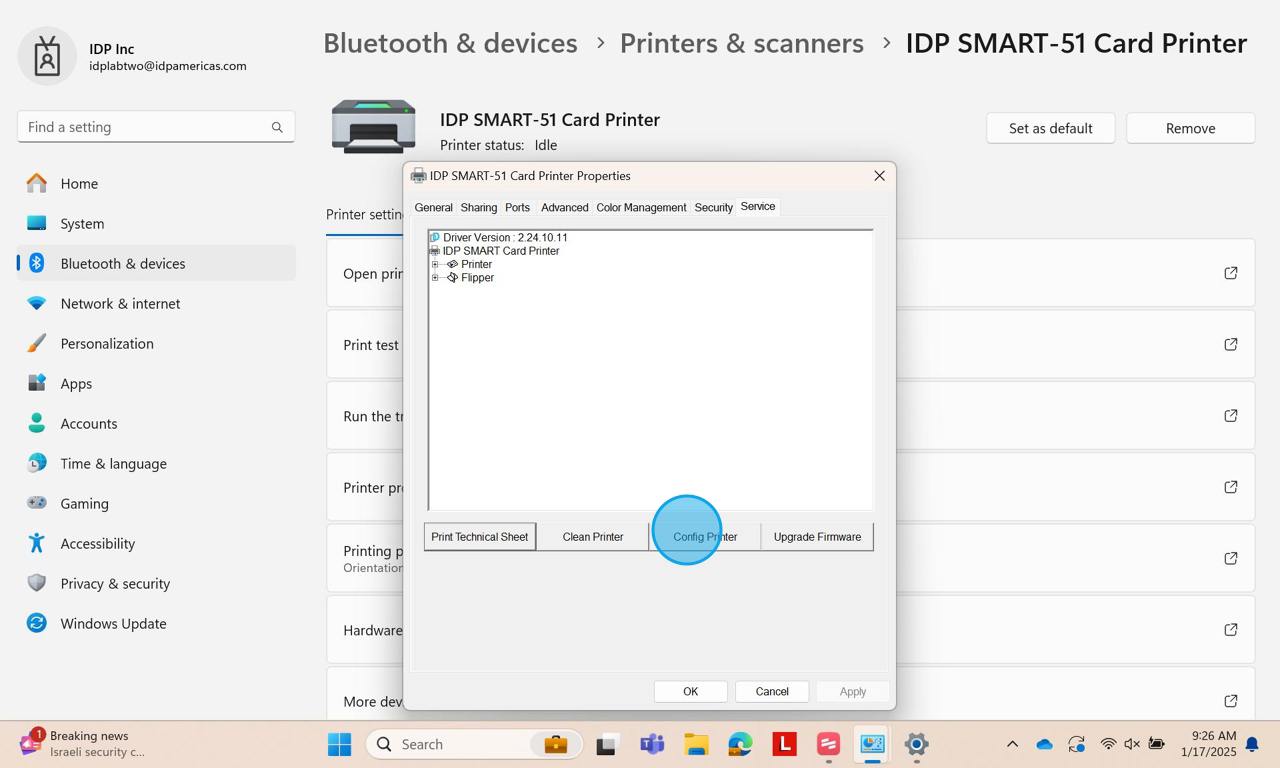The image size is (1280, 768).
Task: Click the Find a setting search field
Action: coord(156,127)
